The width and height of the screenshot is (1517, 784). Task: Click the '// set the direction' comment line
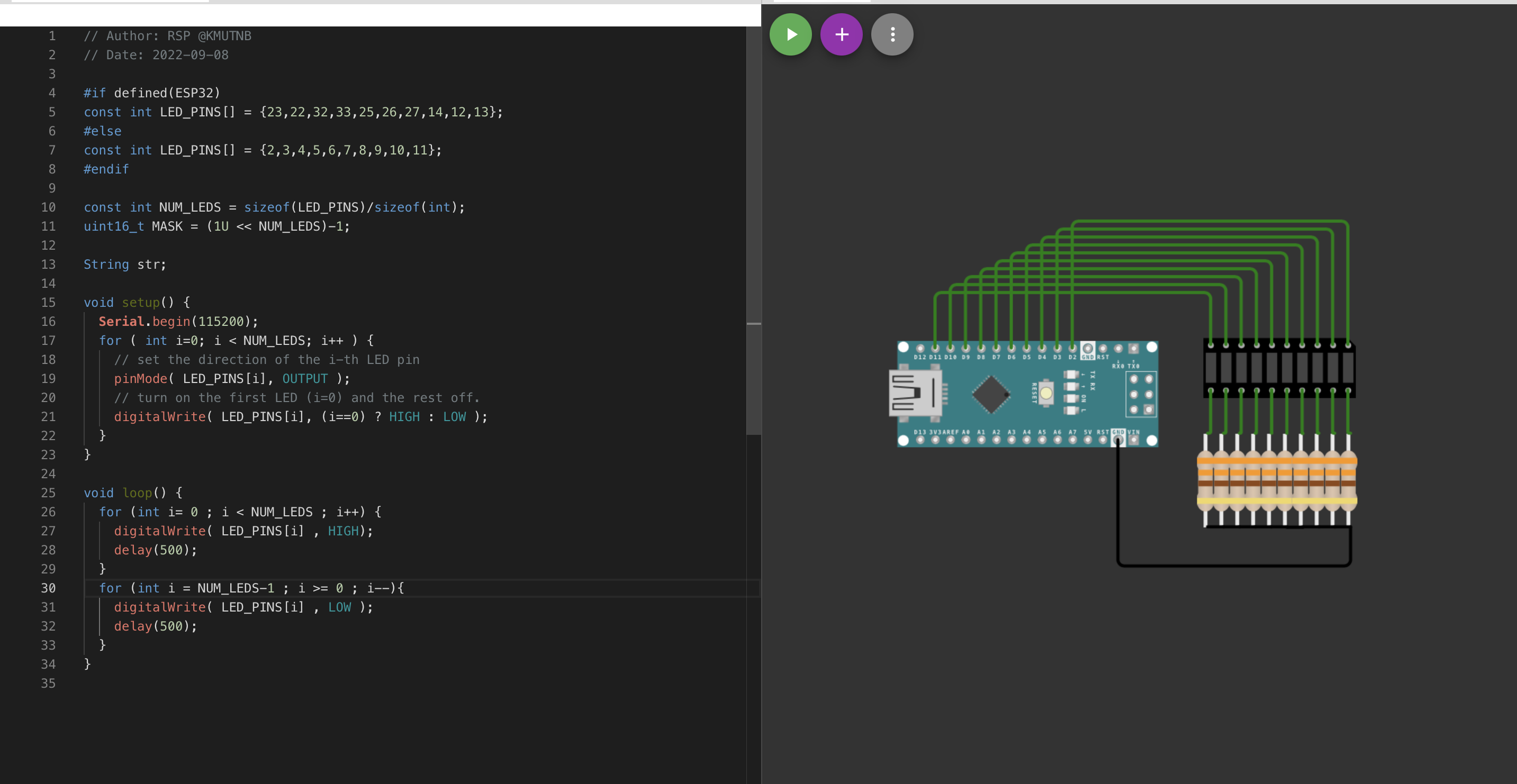[x=267, y=360]
